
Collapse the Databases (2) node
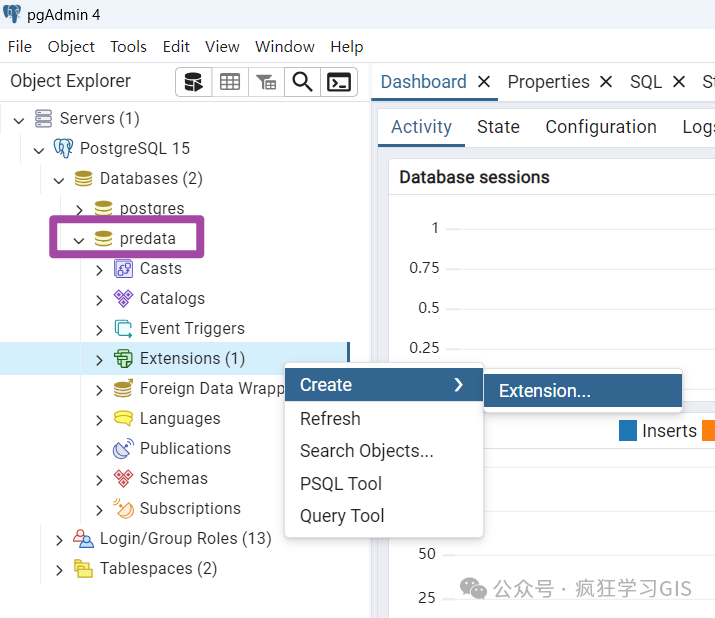(x=59, y=181)
